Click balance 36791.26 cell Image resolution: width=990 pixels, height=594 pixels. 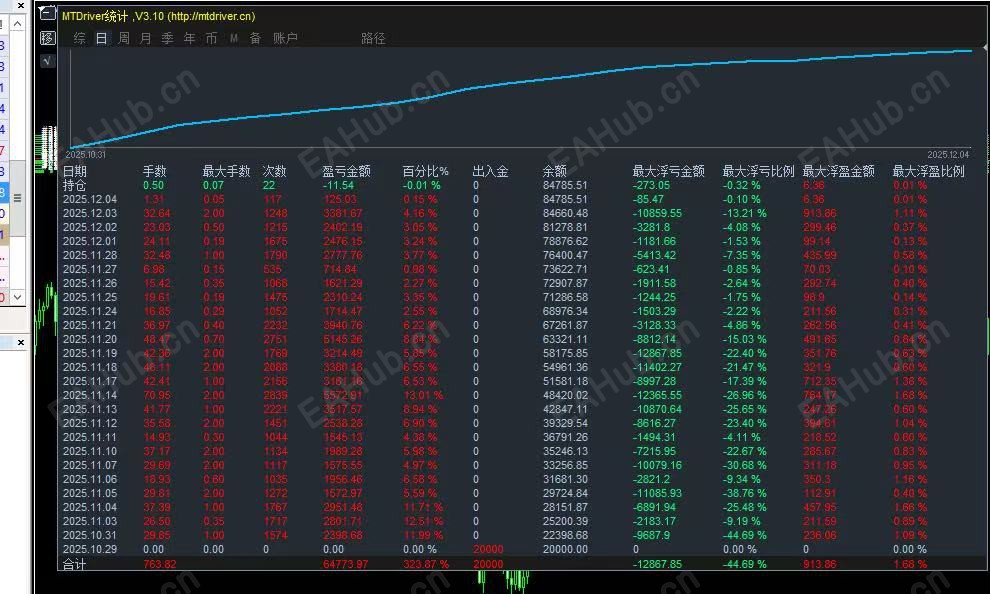click(x=565, y=437)
